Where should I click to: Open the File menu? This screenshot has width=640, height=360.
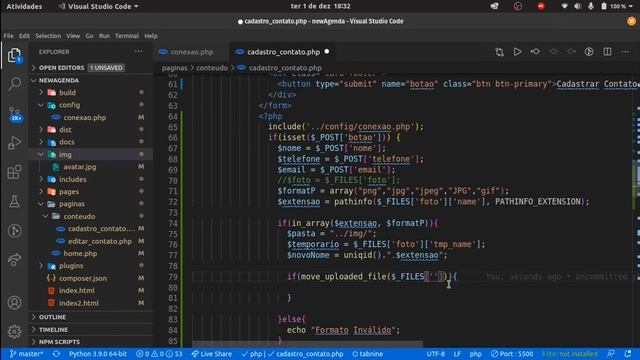[x=9, y=36]
